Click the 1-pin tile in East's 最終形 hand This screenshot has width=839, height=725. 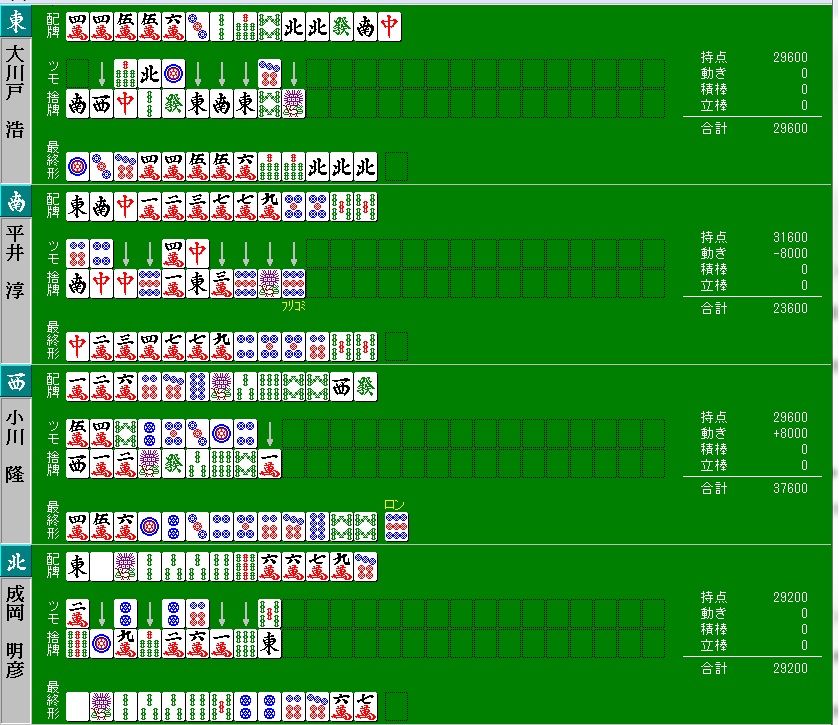(77, 167)
